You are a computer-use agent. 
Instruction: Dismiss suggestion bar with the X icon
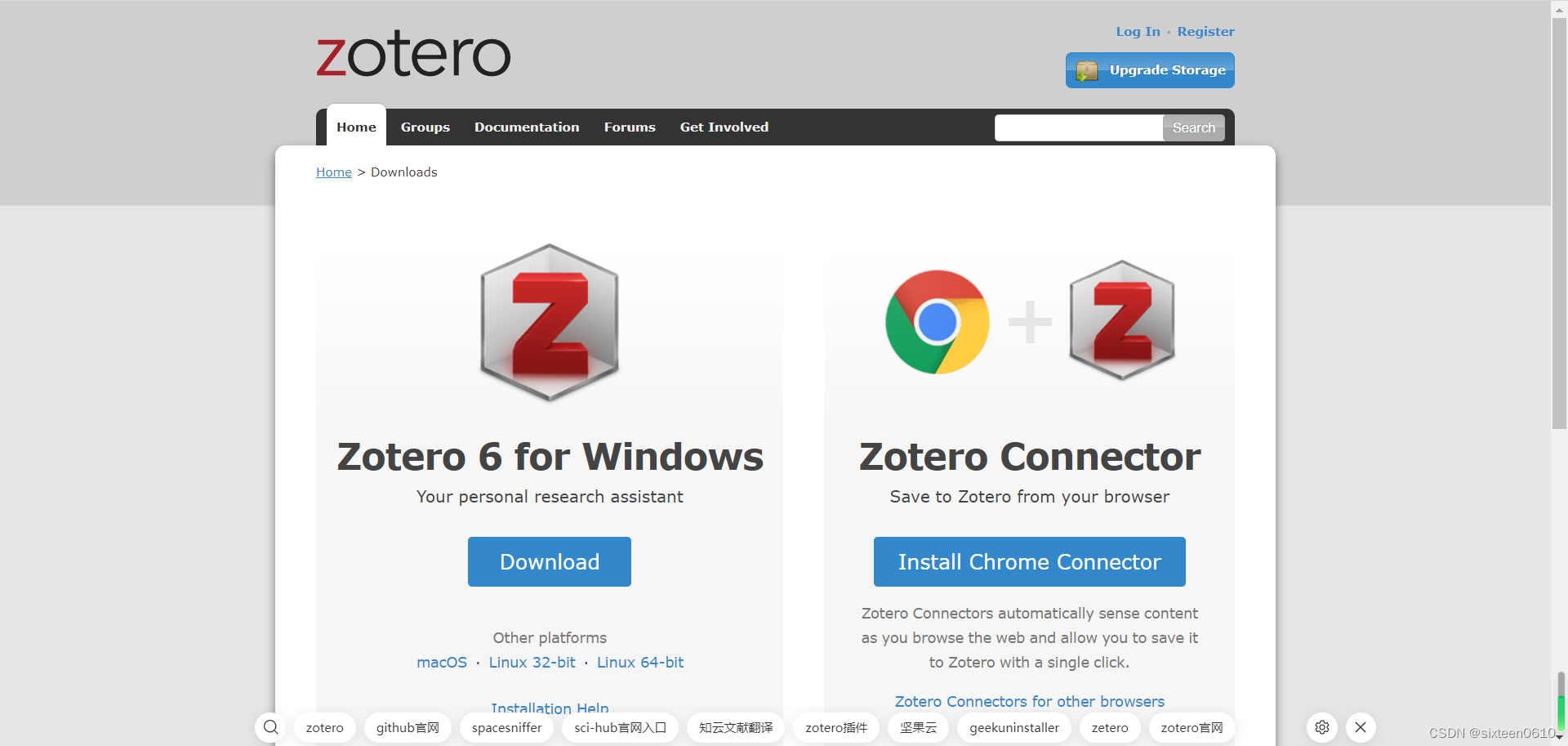(x=1361, y=727)
